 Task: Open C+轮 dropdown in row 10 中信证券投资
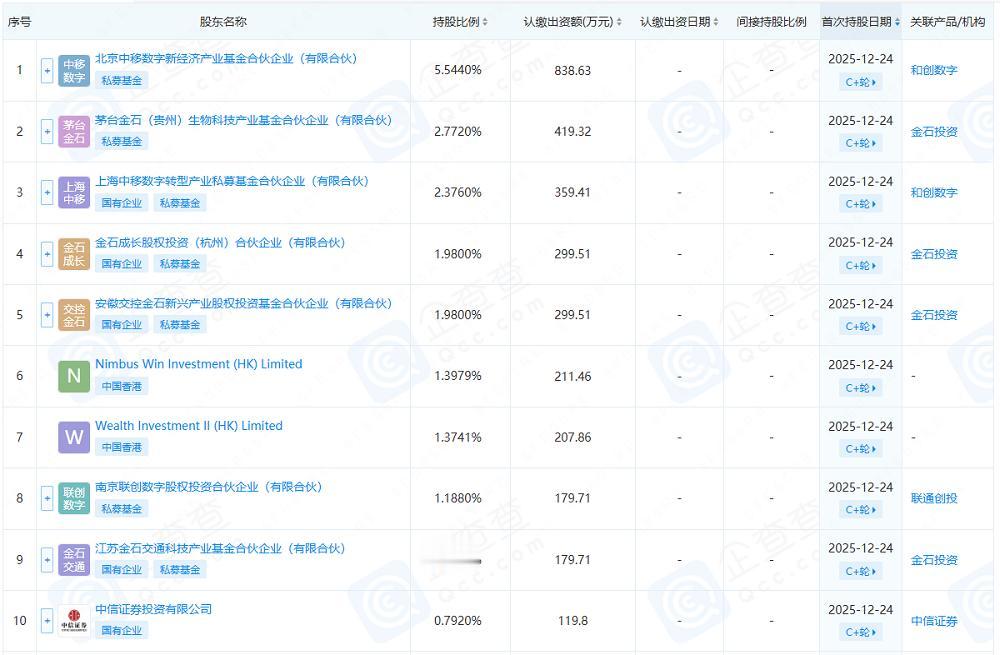861,632
